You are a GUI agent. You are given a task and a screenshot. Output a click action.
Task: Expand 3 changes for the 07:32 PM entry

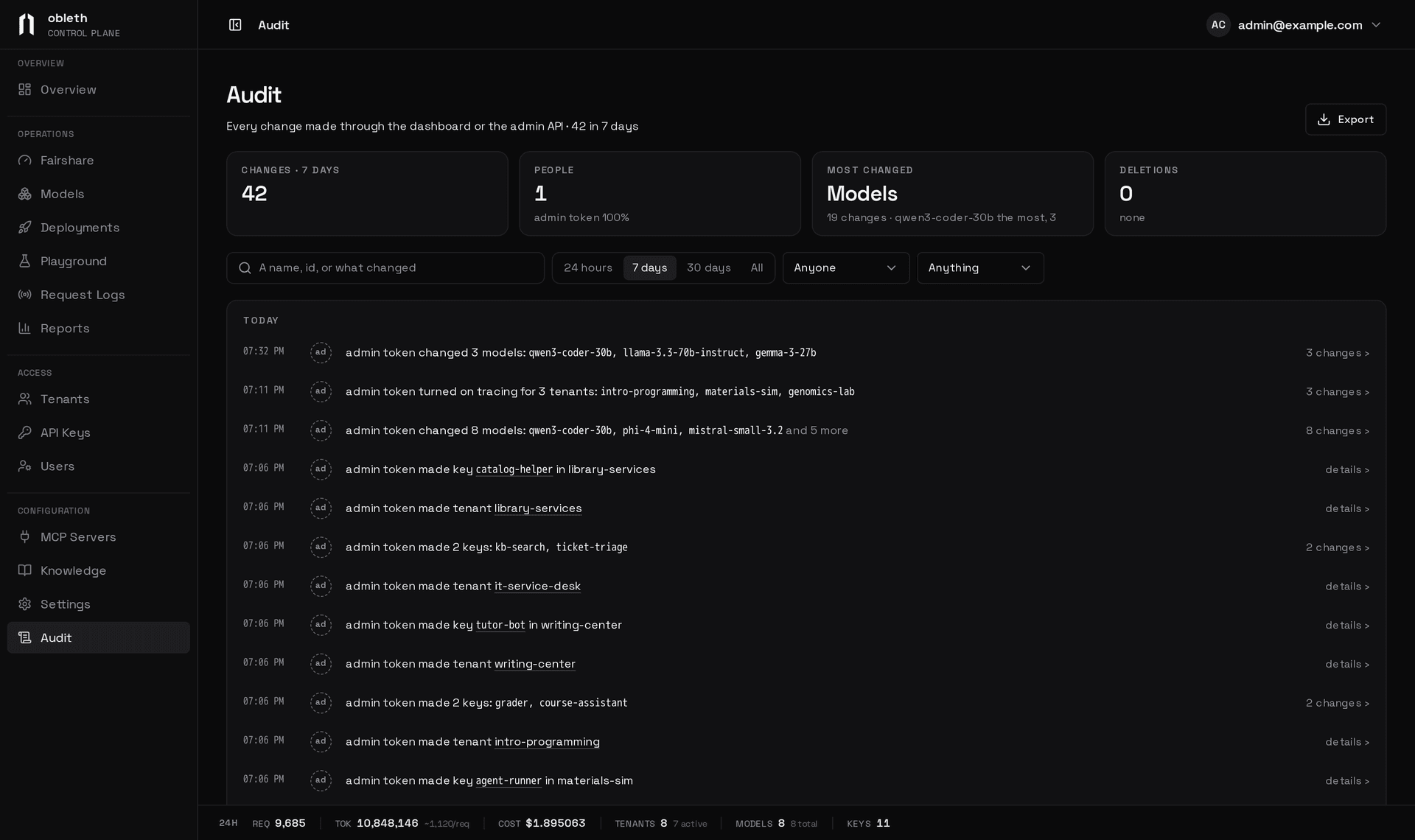(1338, 353)
